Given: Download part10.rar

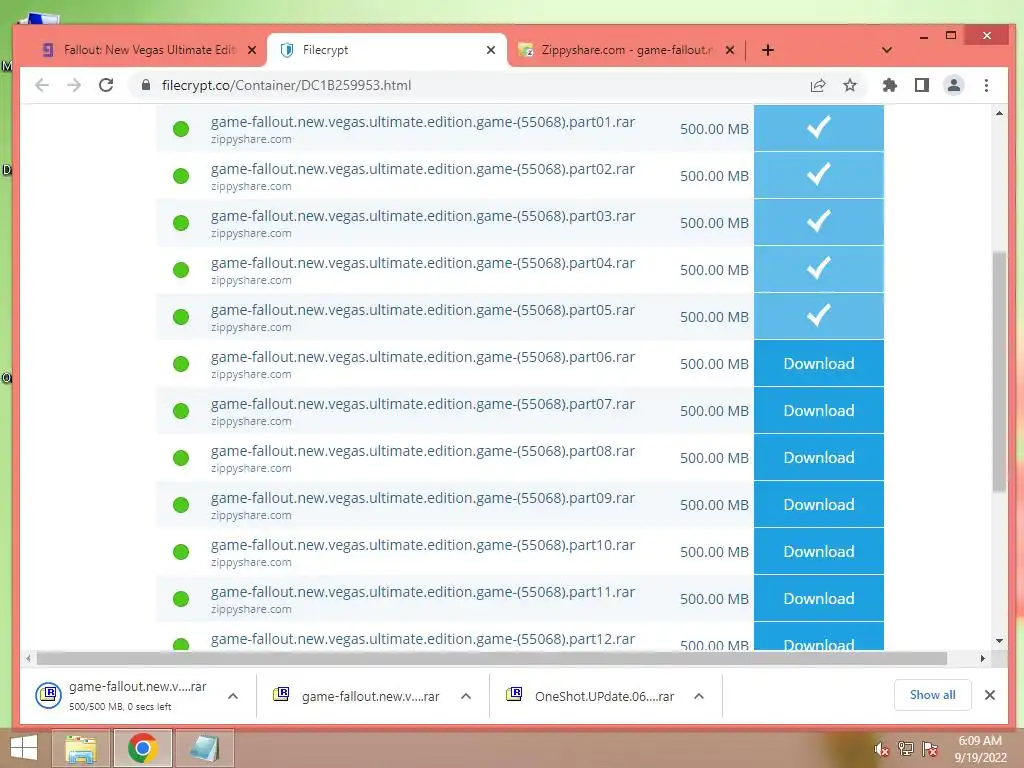Looking at the screenshot, I should pos(818,551).
